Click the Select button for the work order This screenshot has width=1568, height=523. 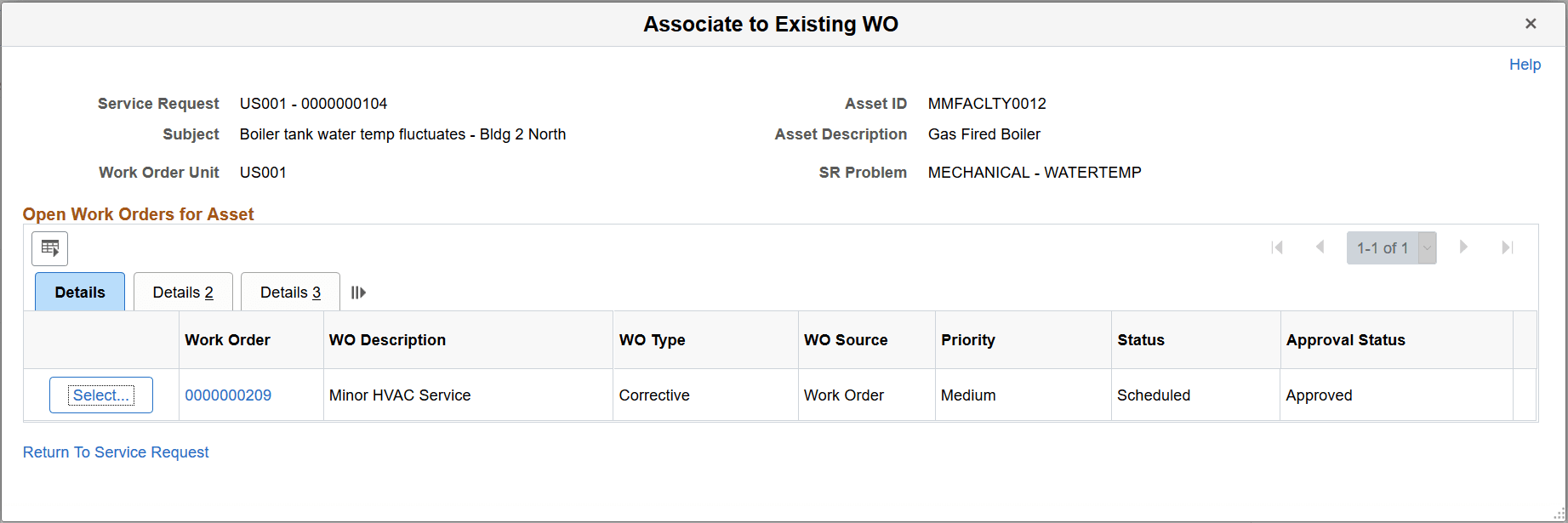[100, 395]
